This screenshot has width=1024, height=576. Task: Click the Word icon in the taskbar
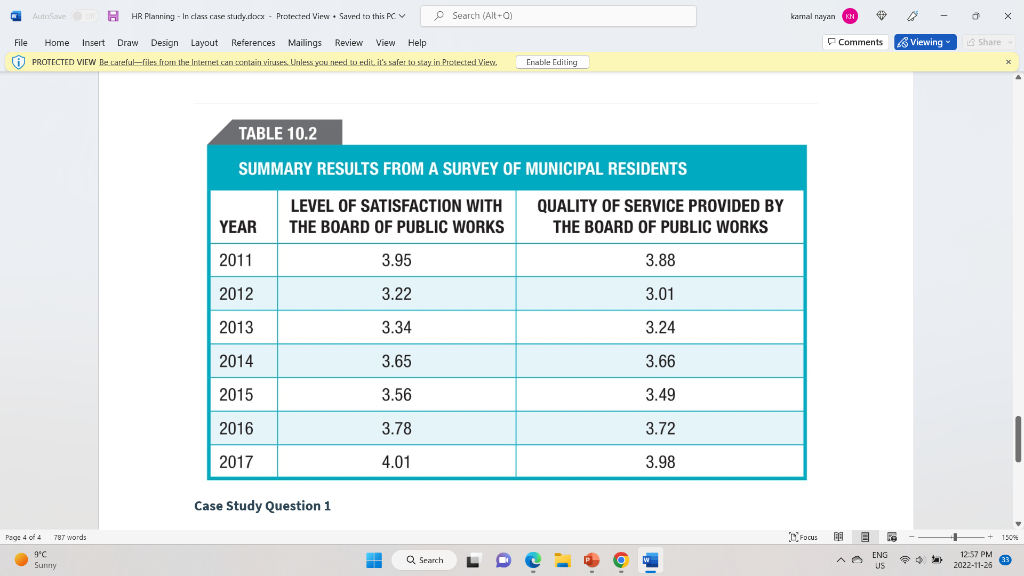(x=650, y=560)
